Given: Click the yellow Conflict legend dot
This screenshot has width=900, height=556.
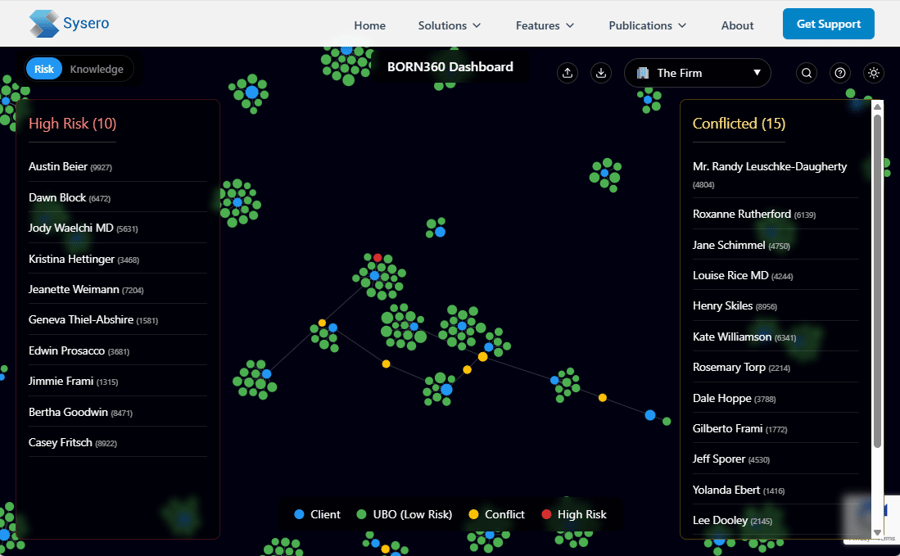Looking at the screenshot, I should 473,514.
